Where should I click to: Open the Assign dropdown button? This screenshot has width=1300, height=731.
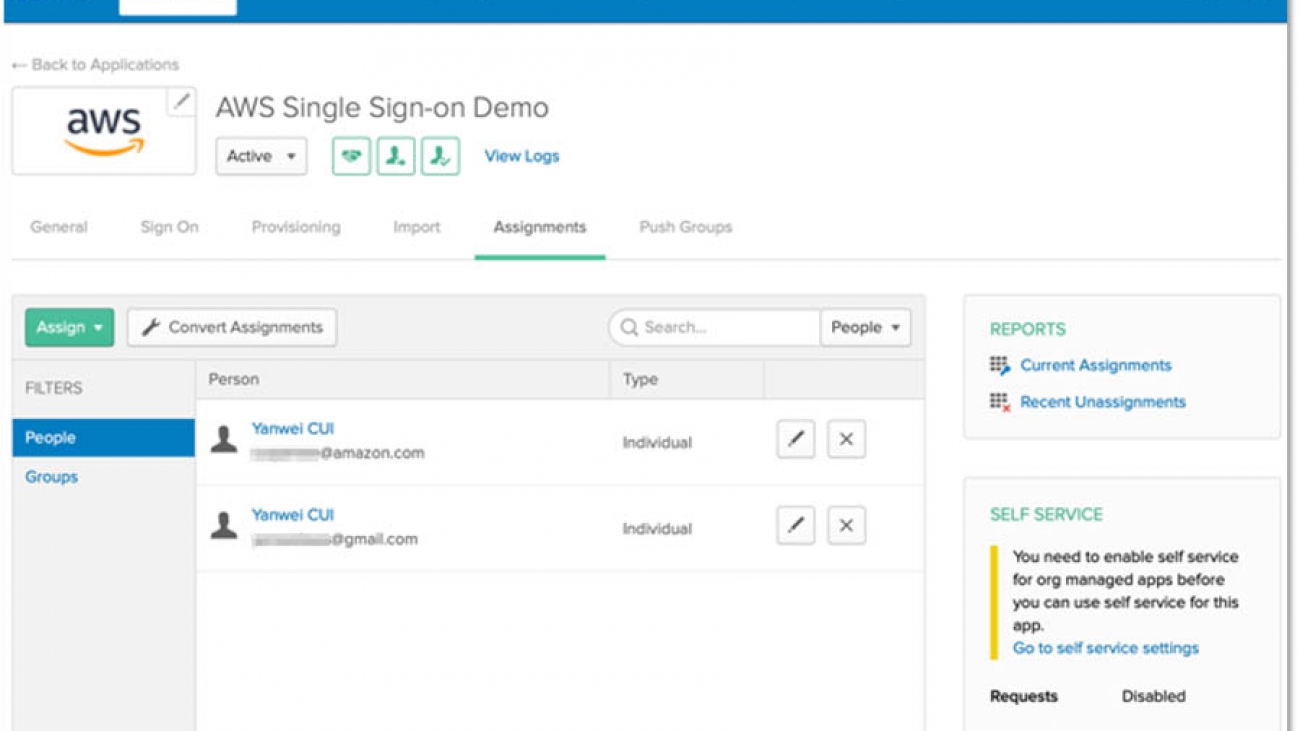click(70, 327)
